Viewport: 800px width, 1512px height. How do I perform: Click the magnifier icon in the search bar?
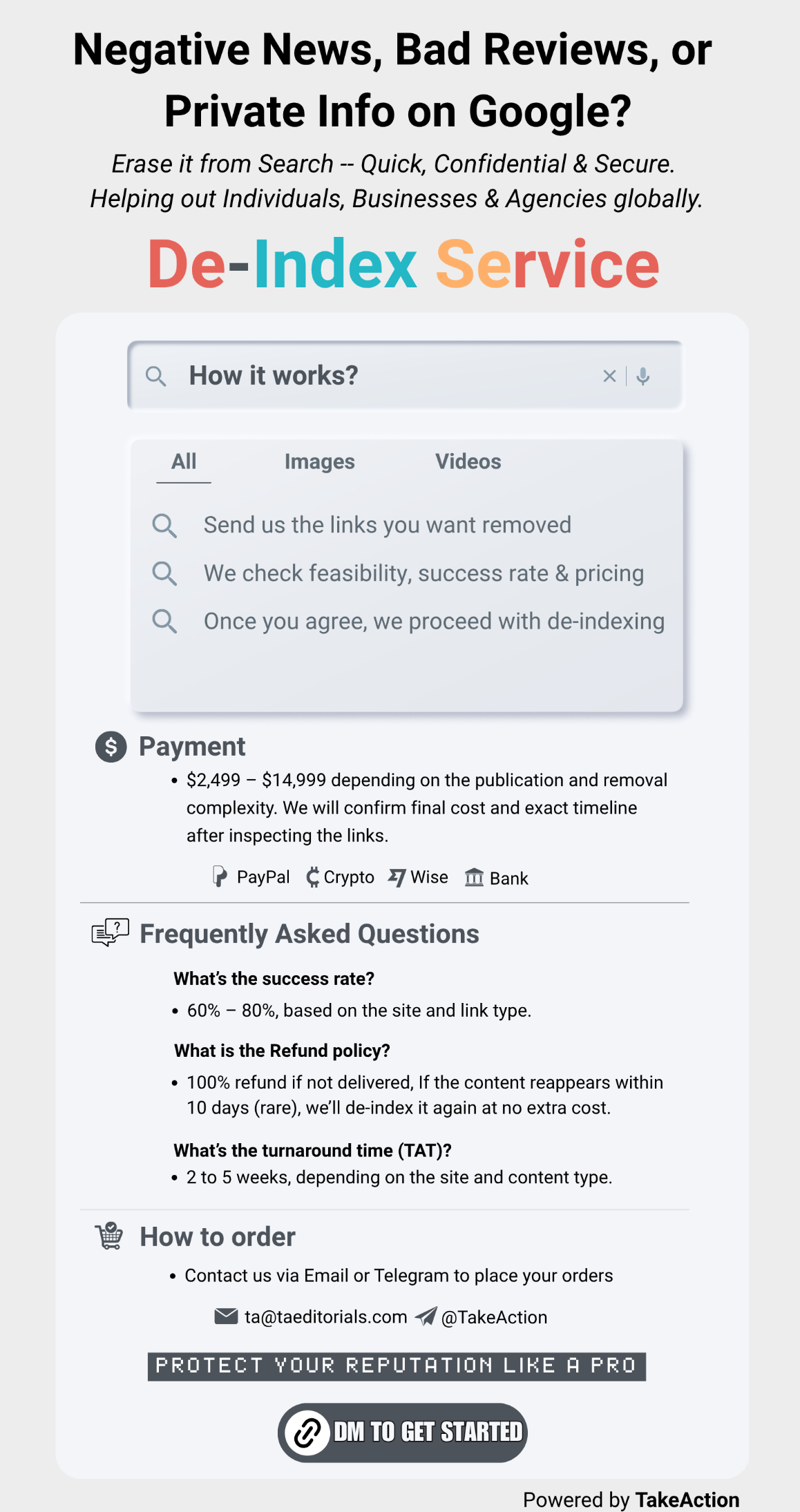(156, 376)
